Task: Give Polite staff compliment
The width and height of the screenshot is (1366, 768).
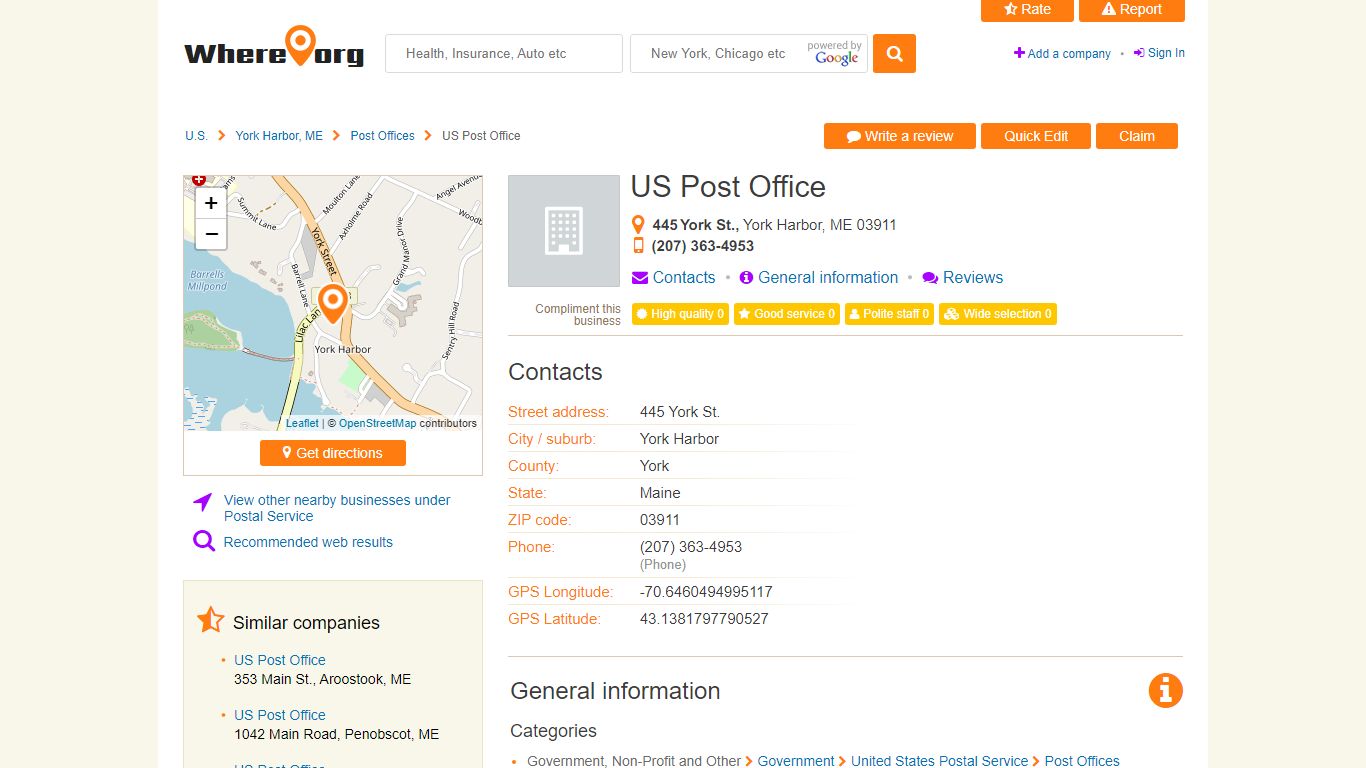Action: [x=889, y=314]
